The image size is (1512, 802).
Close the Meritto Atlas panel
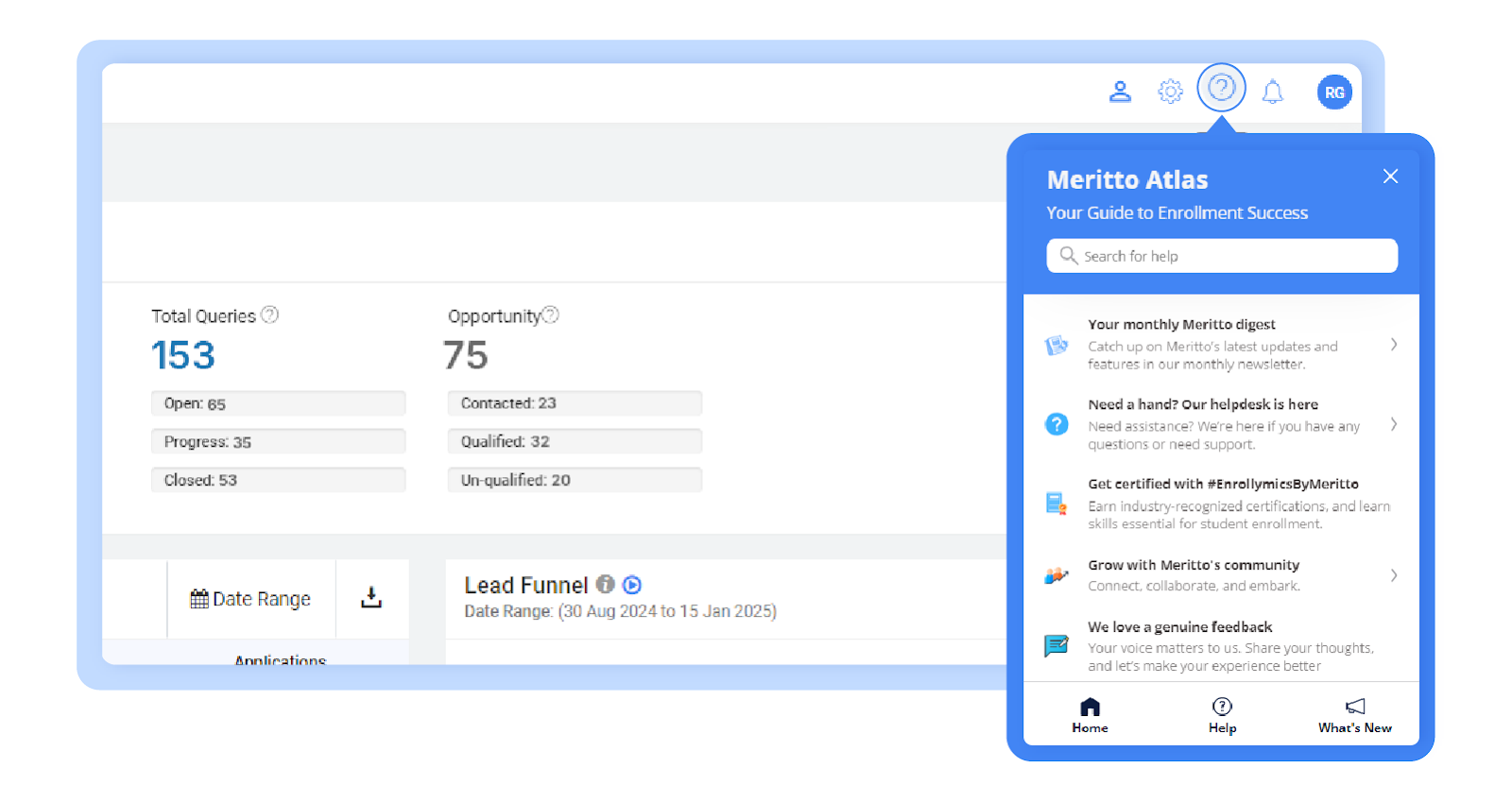(x=1390, y=177)
